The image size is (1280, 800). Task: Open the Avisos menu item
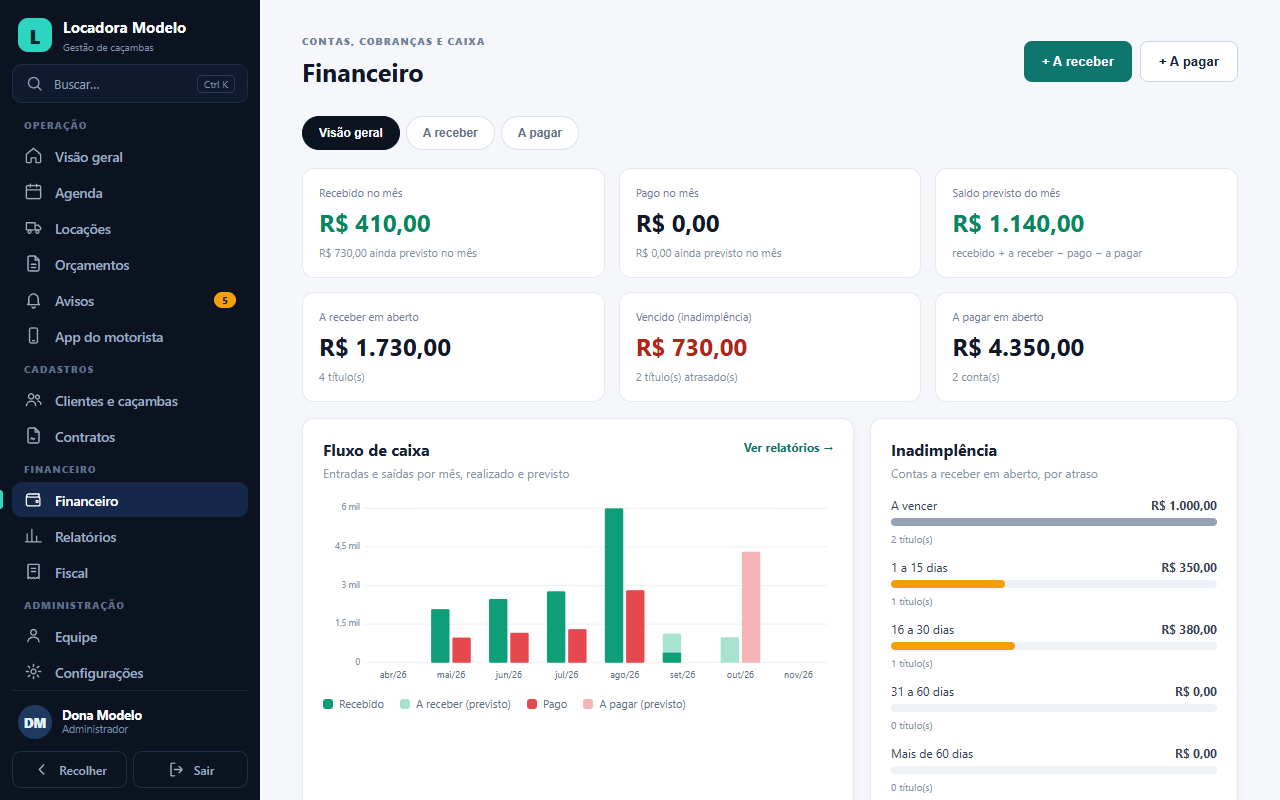point(130,301)
